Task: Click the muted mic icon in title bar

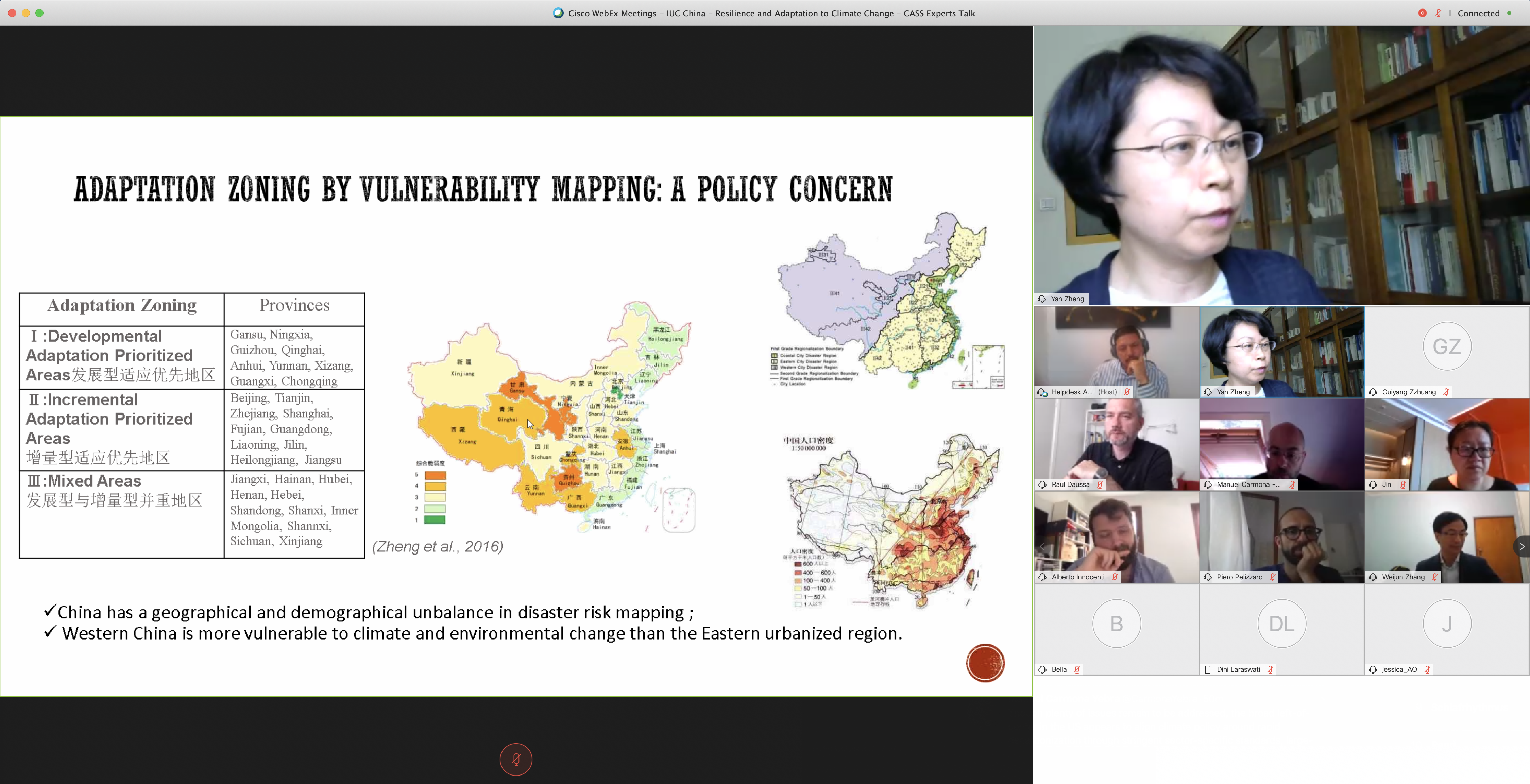Action: 1438,13
